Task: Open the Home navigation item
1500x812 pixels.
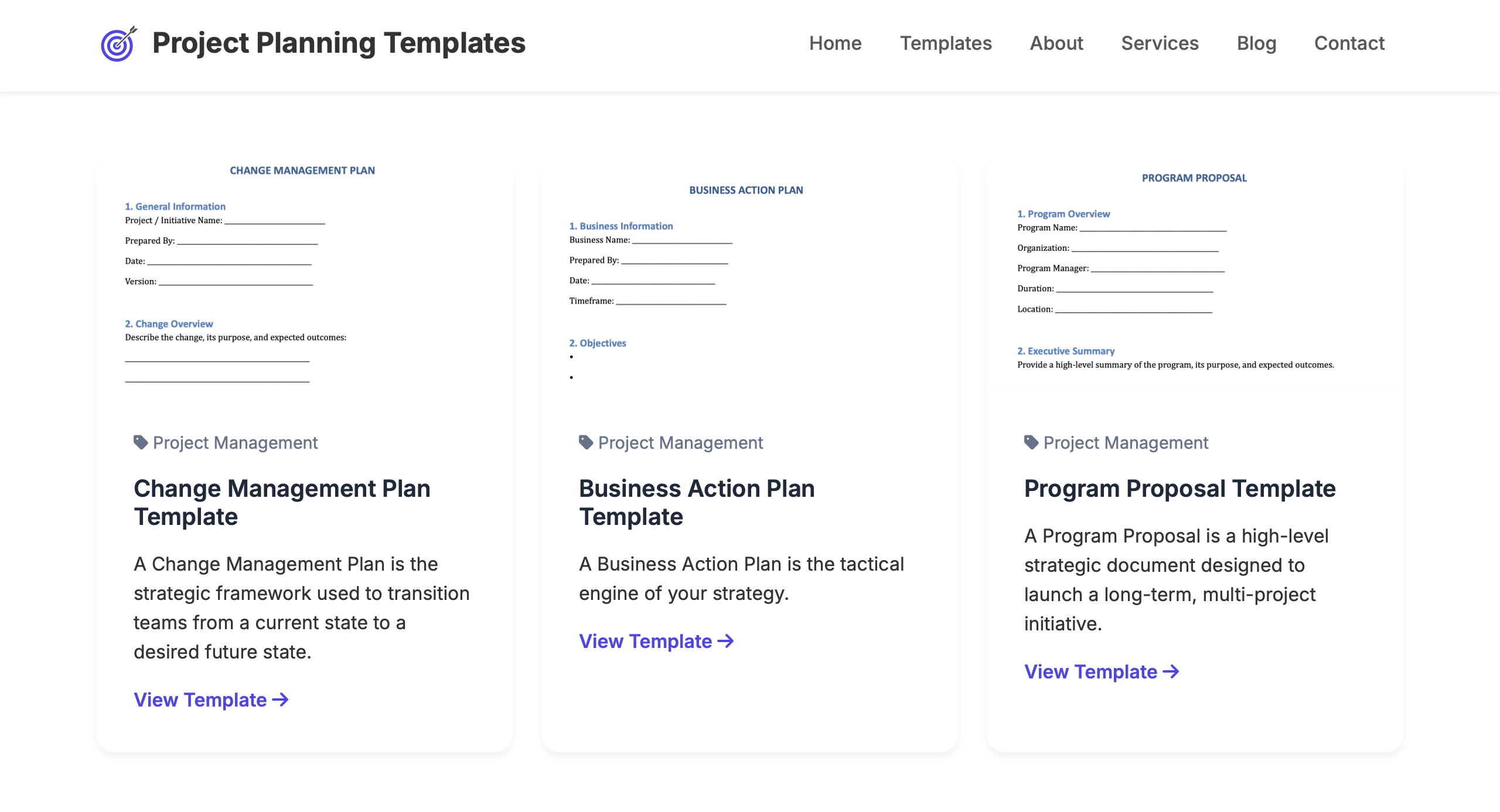Action: pos(834,43)
